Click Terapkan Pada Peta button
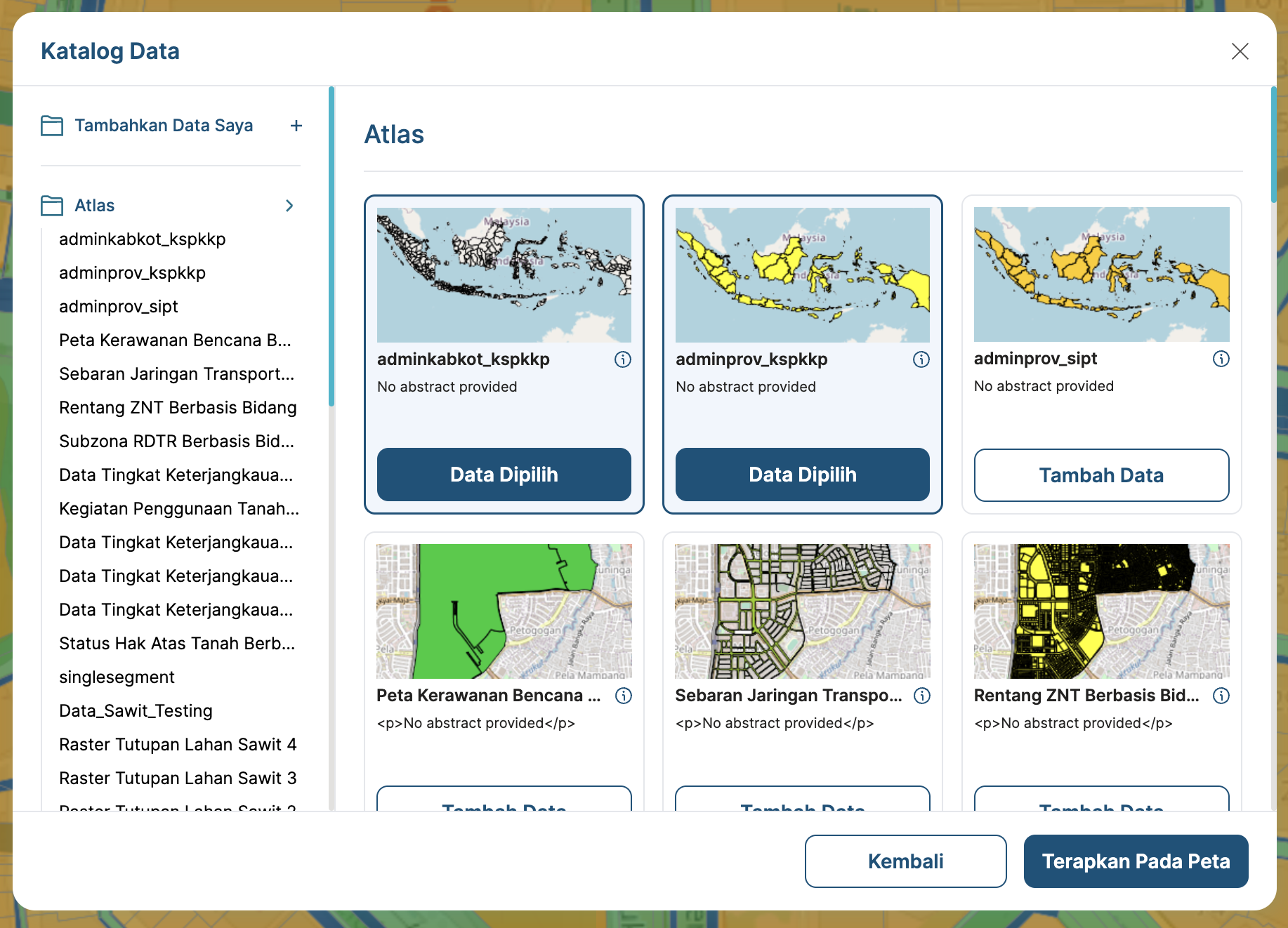 click(x=1136, y=861)
